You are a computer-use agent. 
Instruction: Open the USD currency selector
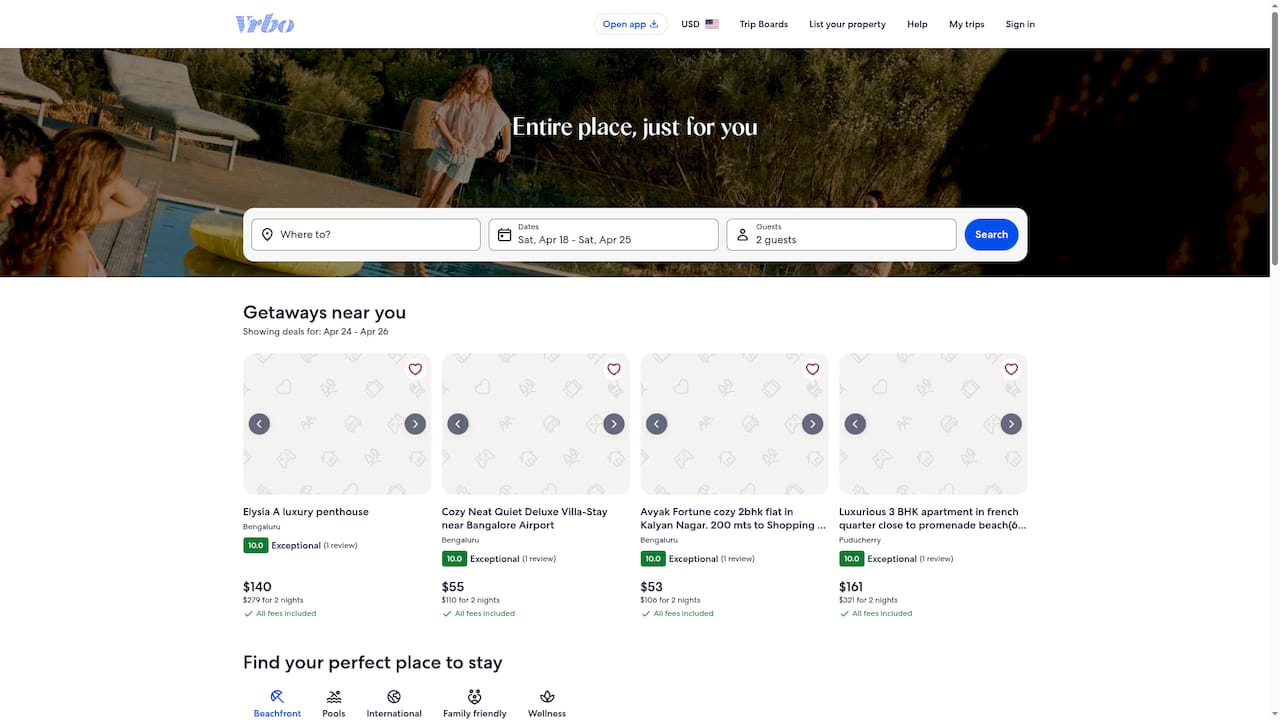(699, 23)
